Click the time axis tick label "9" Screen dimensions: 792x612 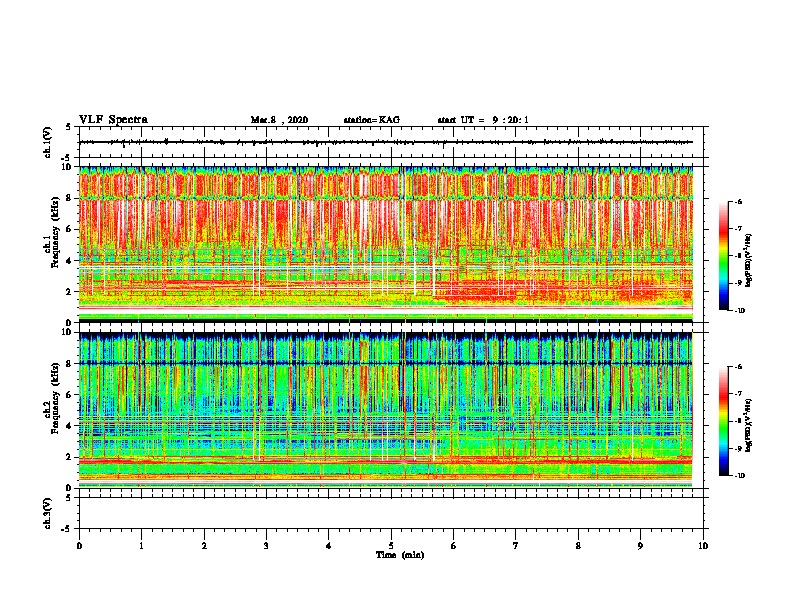tap(640, 546)
